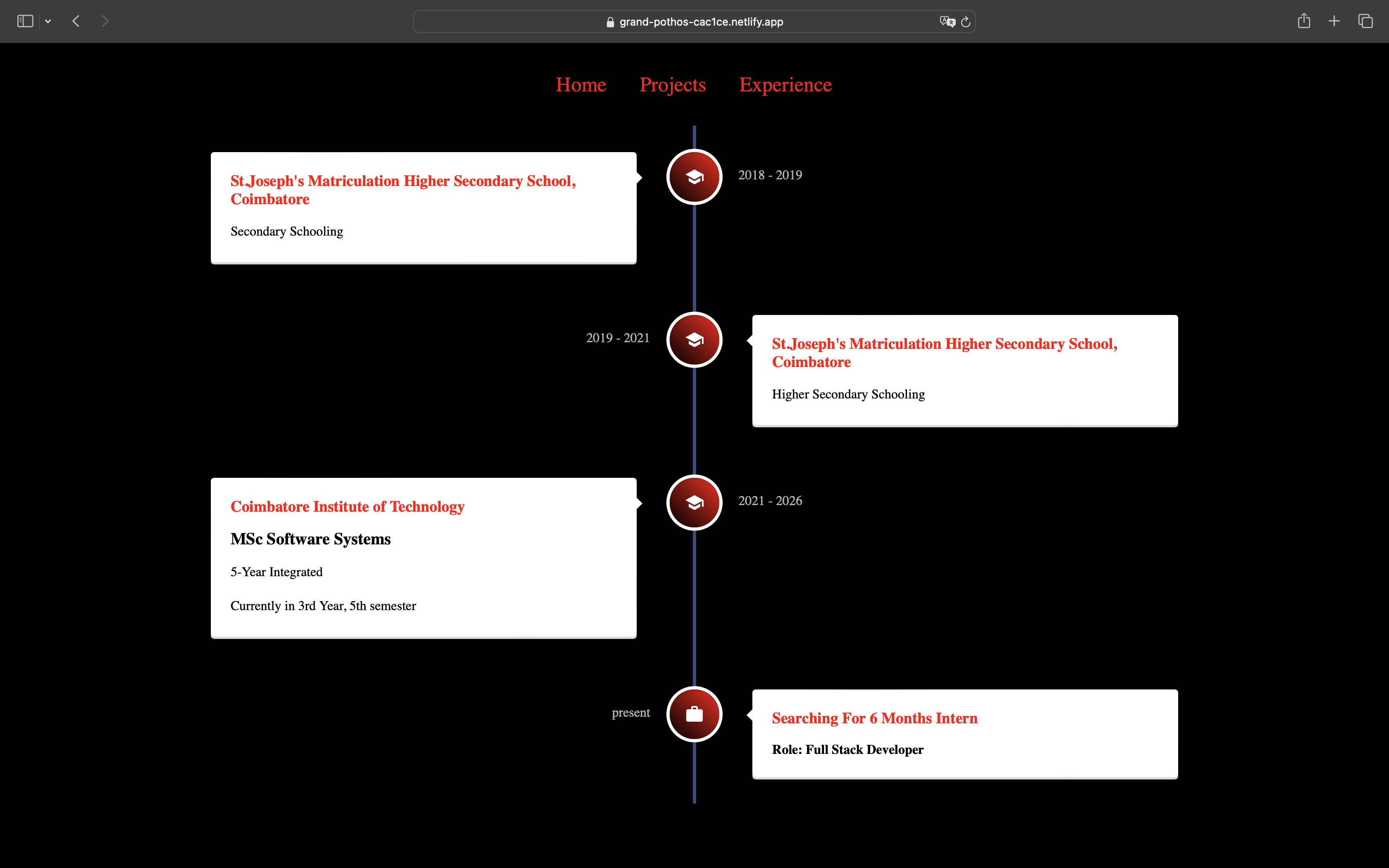
Task: Click the Safari sidebar toggle icon
Action: coord(25,21)
